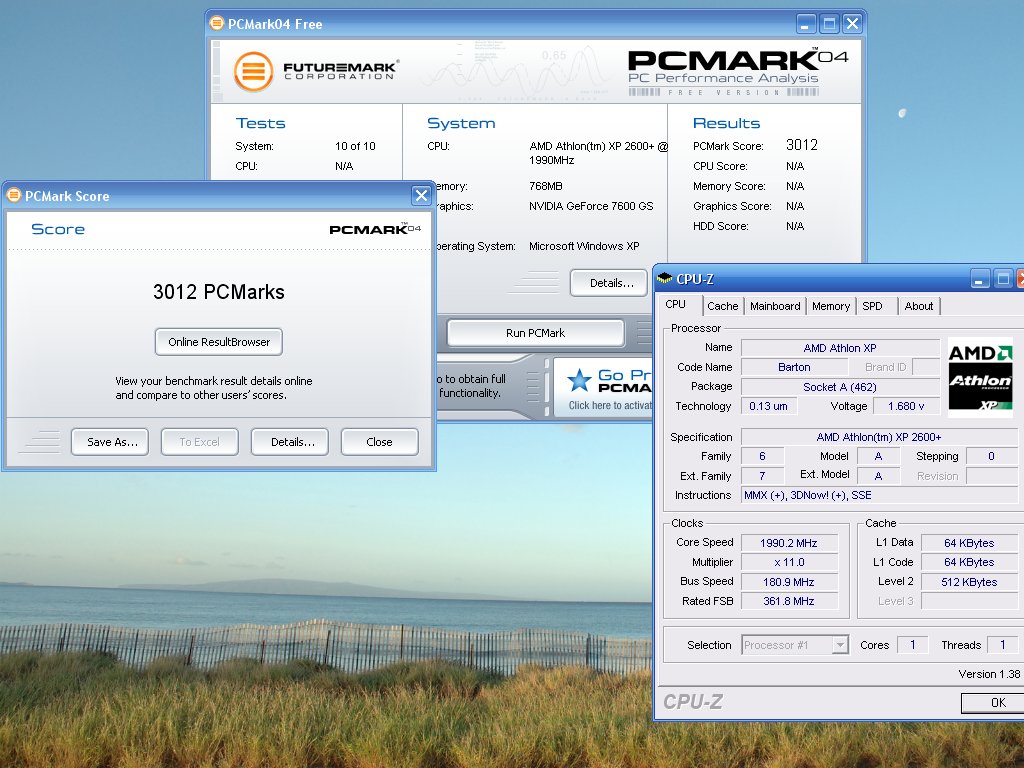Switch to the About tab in CPU-Z
Viewport: 1024px width, 768px height.
918,306
